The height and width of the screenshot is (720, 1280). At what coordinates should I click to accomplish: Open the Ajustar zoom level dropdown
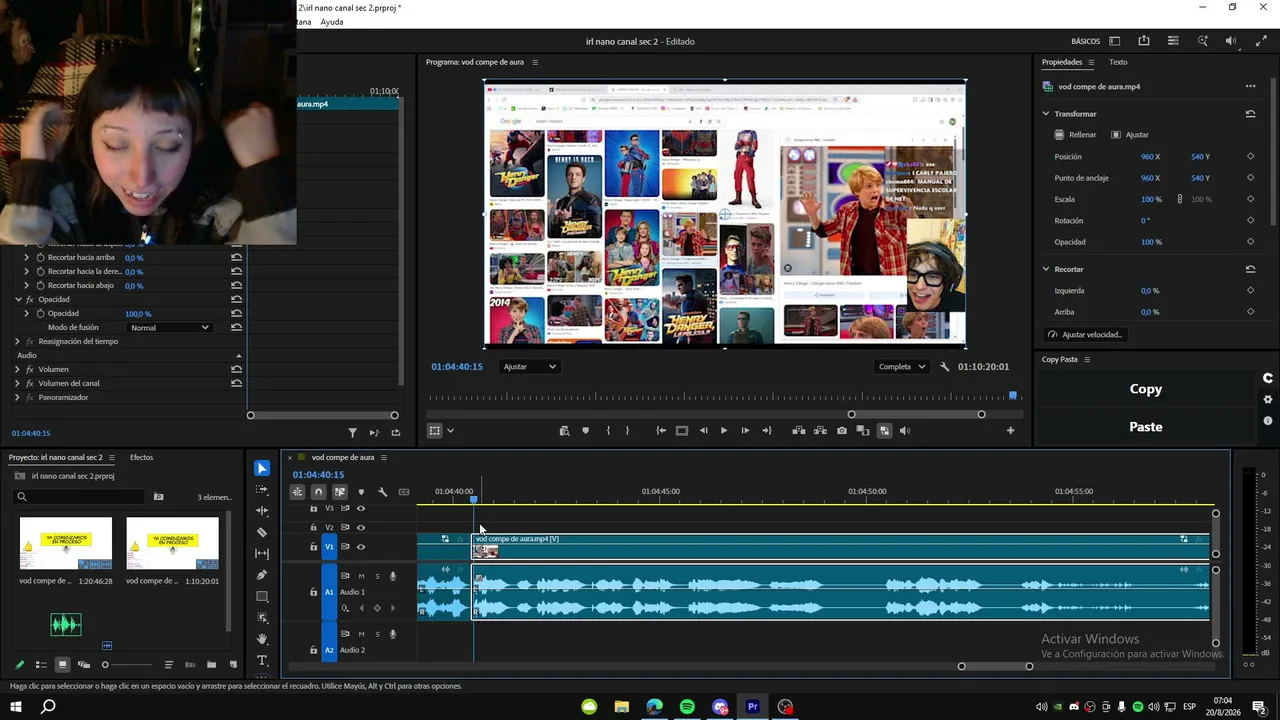coord(529,367)
